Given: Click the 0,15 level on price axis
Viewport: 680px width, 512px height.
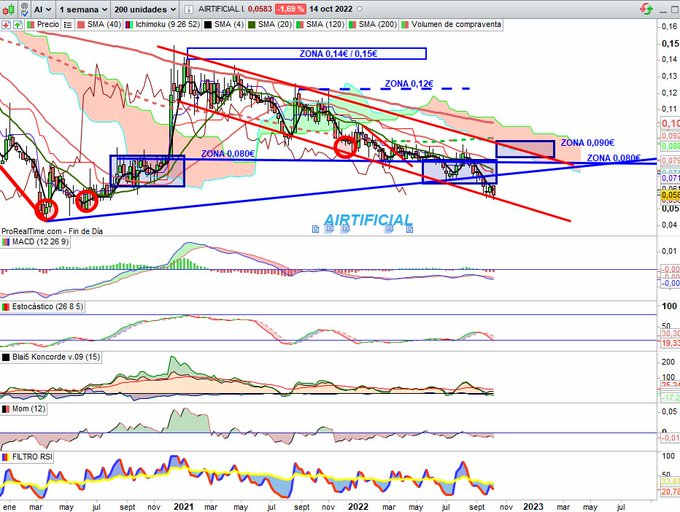Looking at the screenshot, I should point(670,43).
